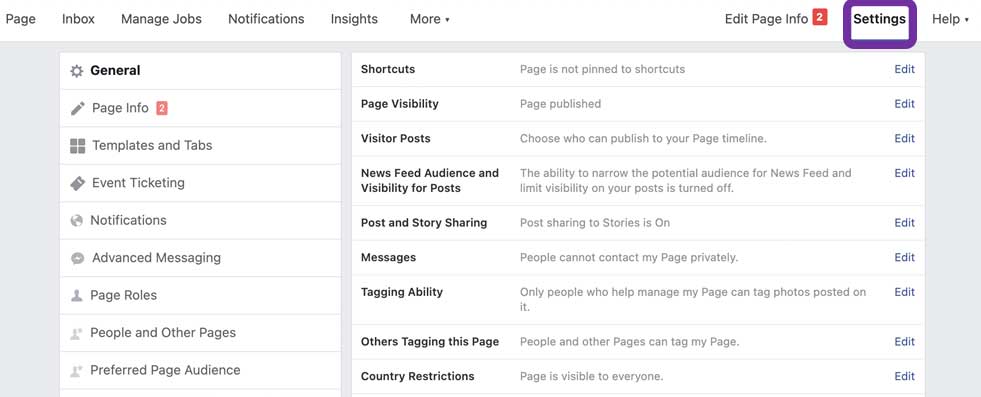Open the Inbox tab
The image size is (981, 397).
(x=78, y=19)
